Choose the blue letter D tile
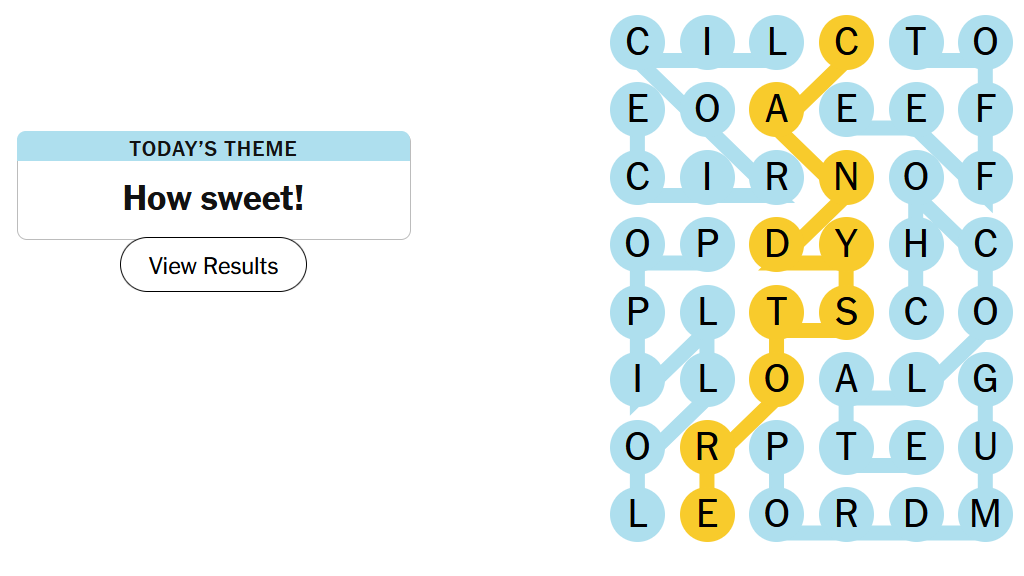1024x576 pixels. click(x=916, y=514)
